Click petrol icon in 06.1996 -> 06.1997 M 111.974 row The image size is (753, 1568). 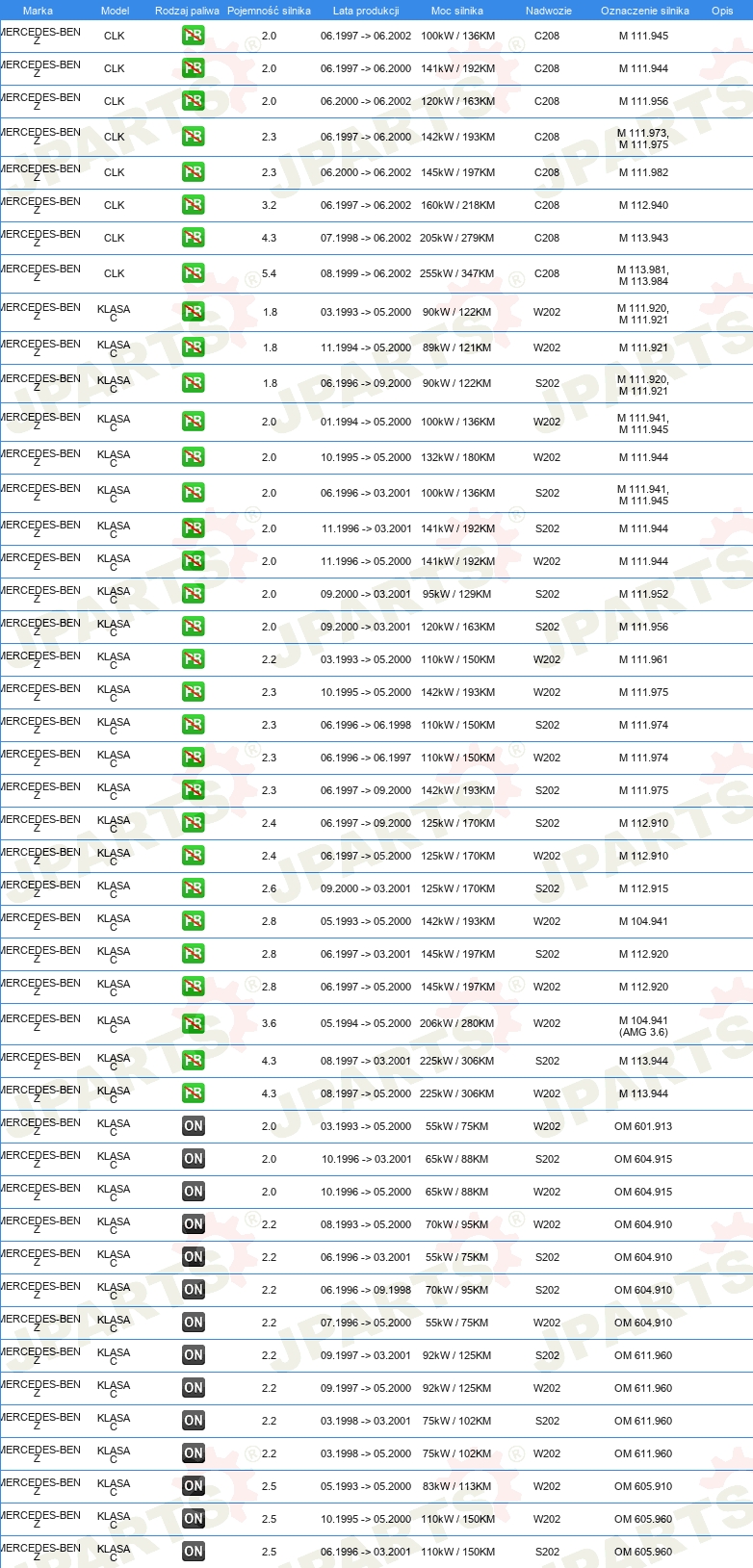point(194,758)
